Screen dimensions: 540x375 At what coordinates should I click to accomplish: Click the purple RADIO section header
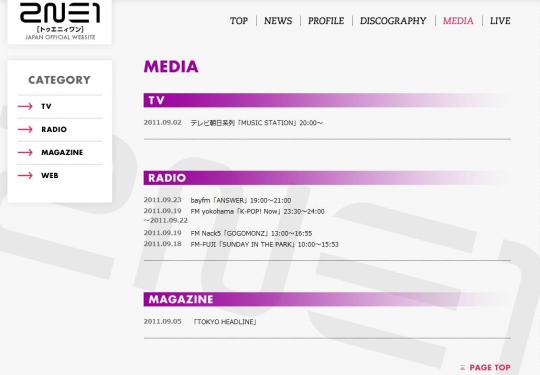(327, 178)
